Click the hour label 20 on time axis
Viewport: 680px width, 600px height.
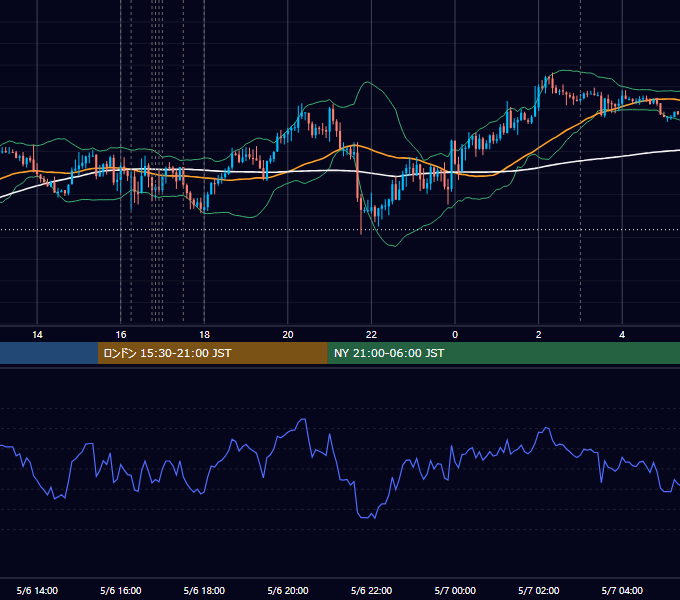(x=288, y=335)
